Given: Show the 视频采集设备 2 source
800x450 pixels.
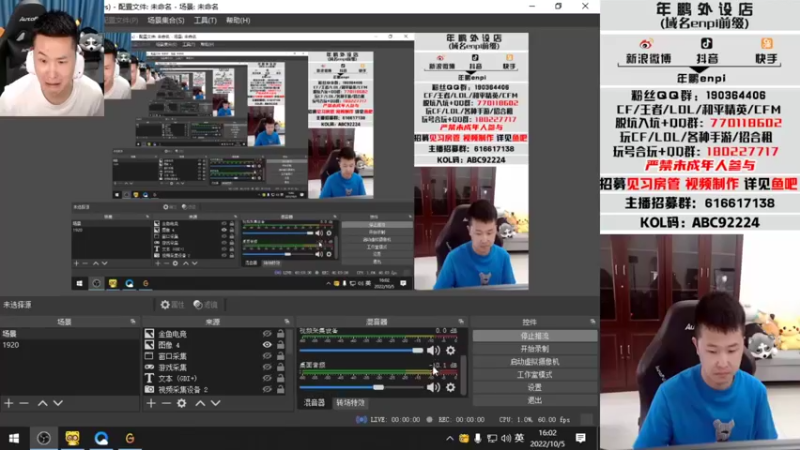Looking at the screenshot, I should (267, 389).
